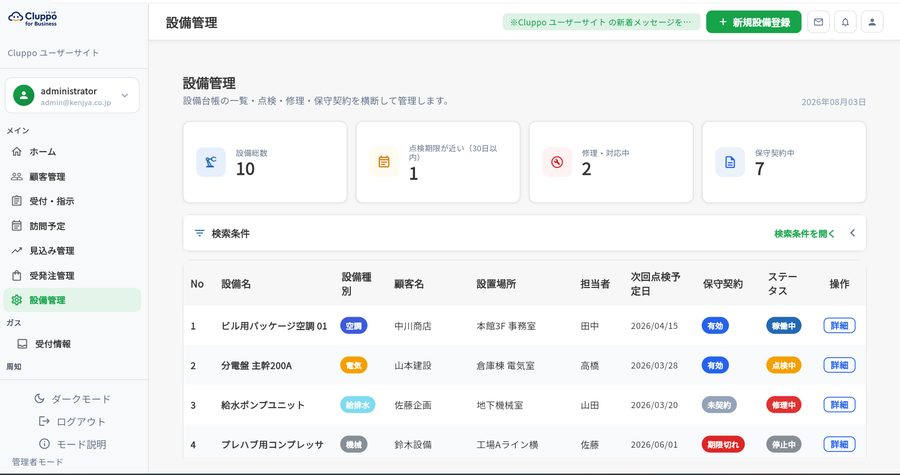Click the Cluppo 新着メッセージ banner
The image size is (900, 475).
tap(601, 22)
